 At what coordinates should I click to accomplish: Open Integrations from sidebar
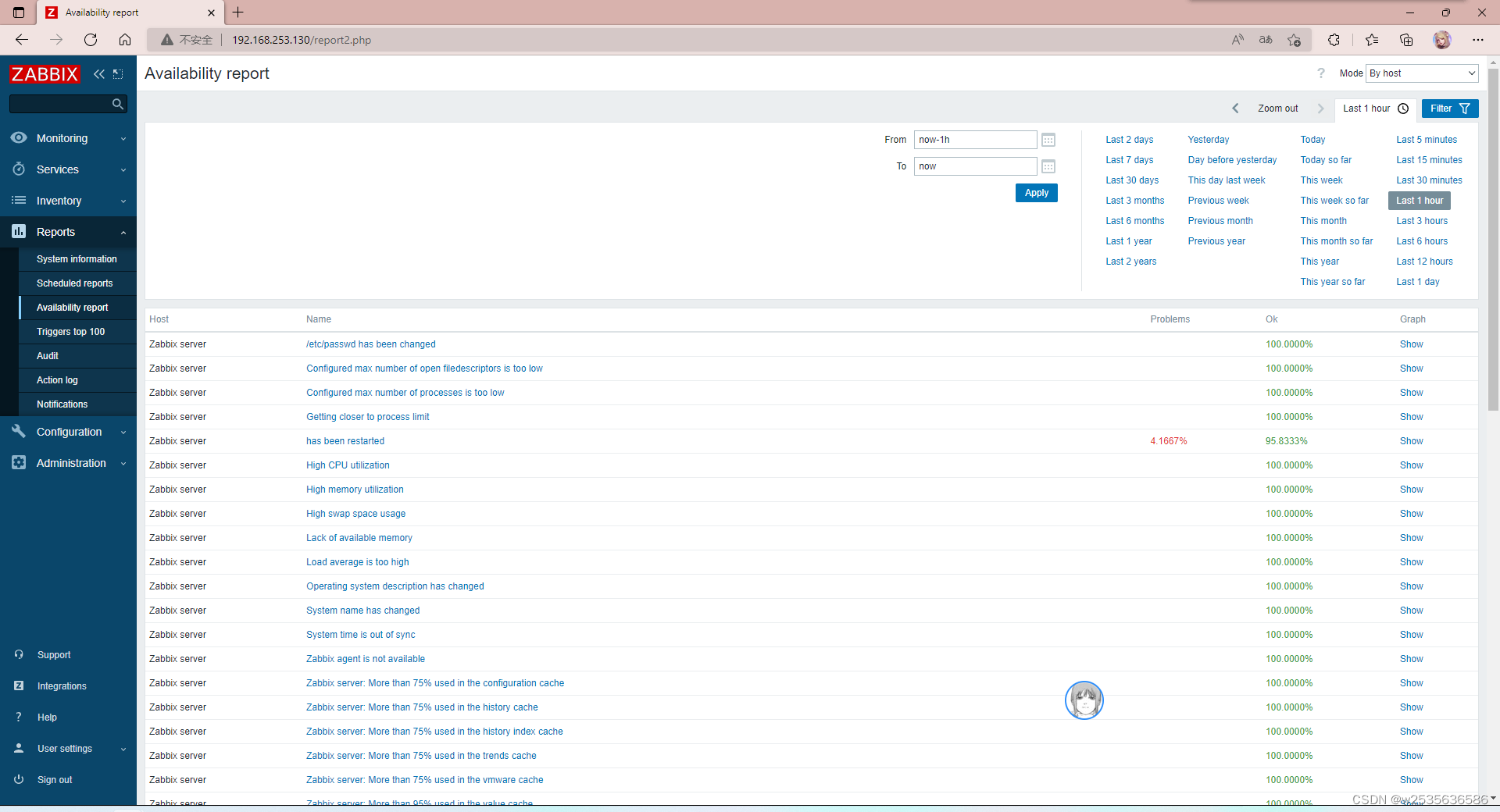coord(62,686)
